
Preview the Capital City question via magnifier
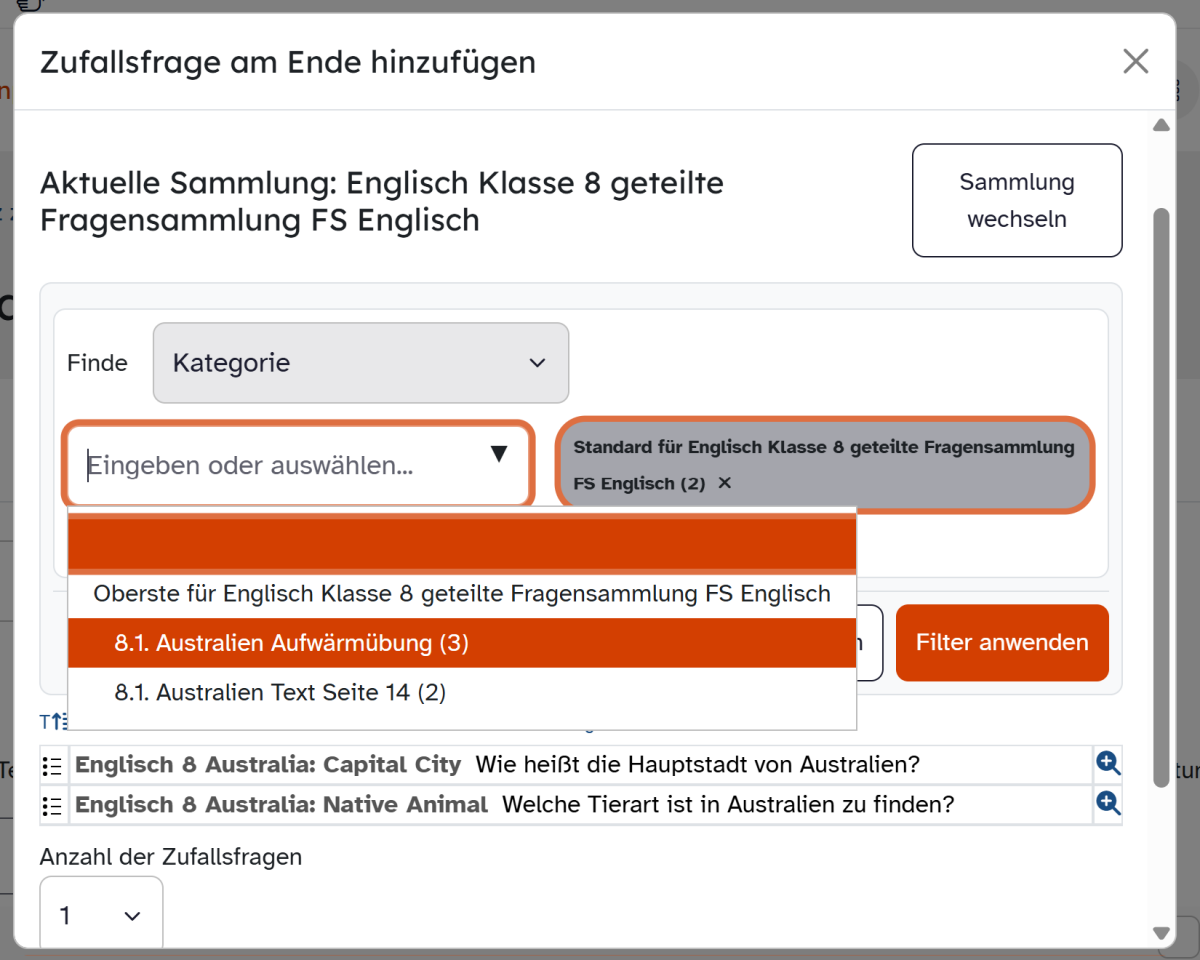(1107, 765)
